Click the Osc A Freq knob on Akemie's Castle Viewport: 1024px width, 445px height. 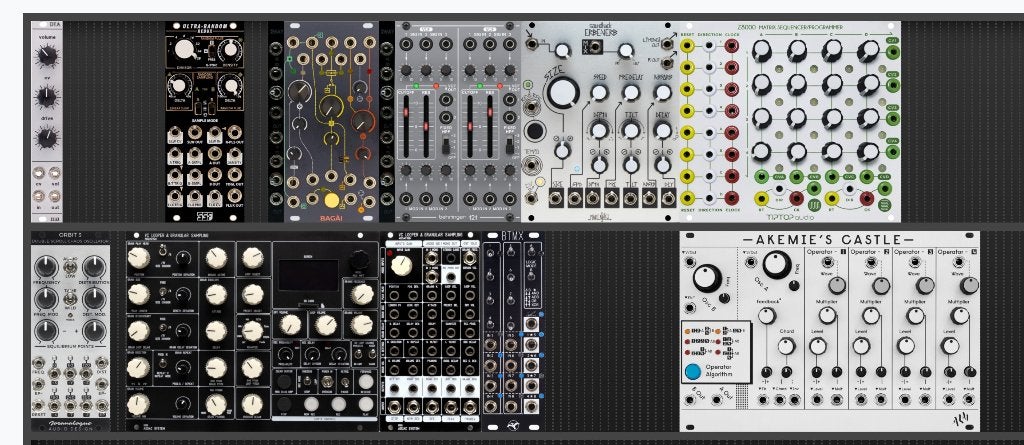776,264
